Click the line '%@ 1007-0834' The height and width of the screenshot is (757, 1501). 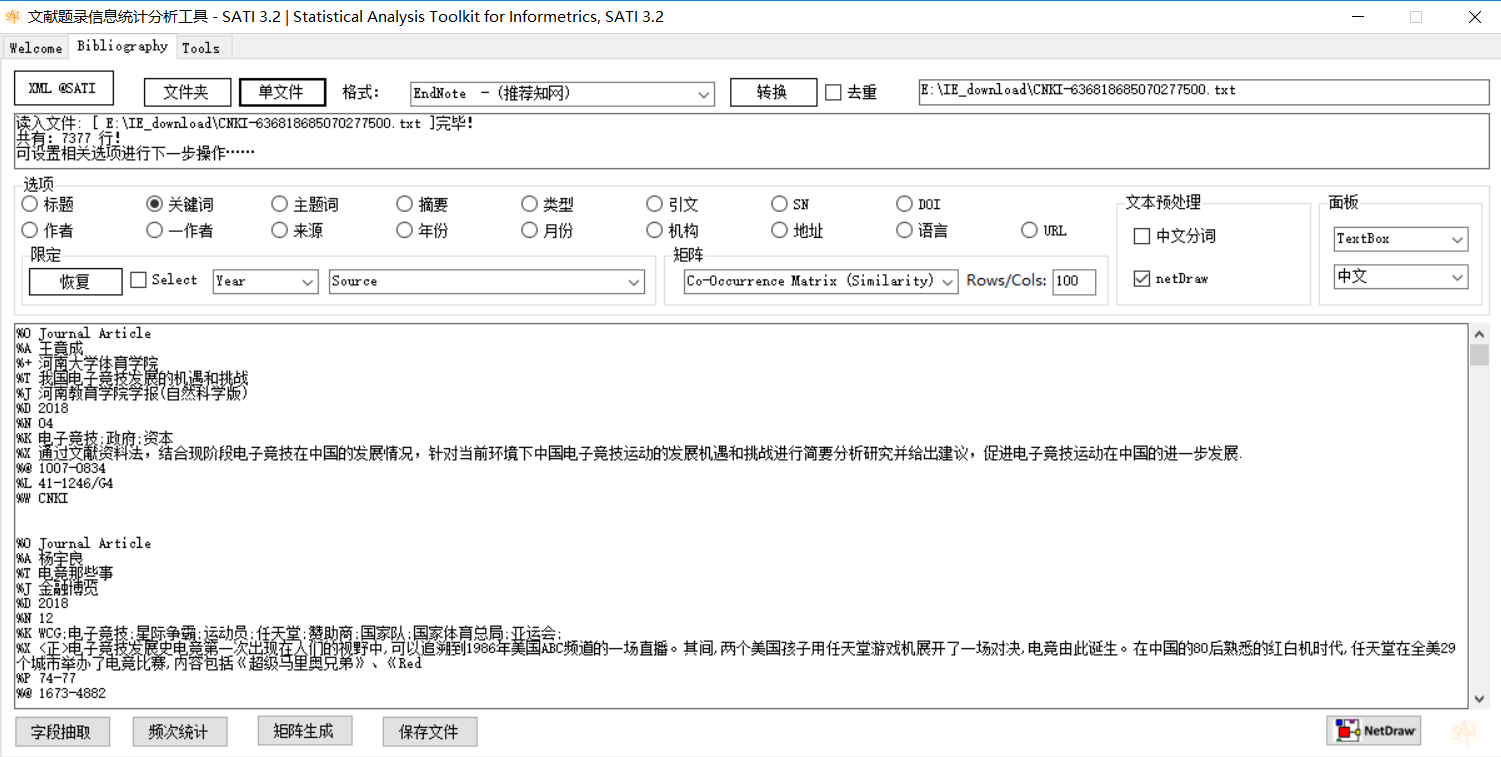(x=61, y=468)
